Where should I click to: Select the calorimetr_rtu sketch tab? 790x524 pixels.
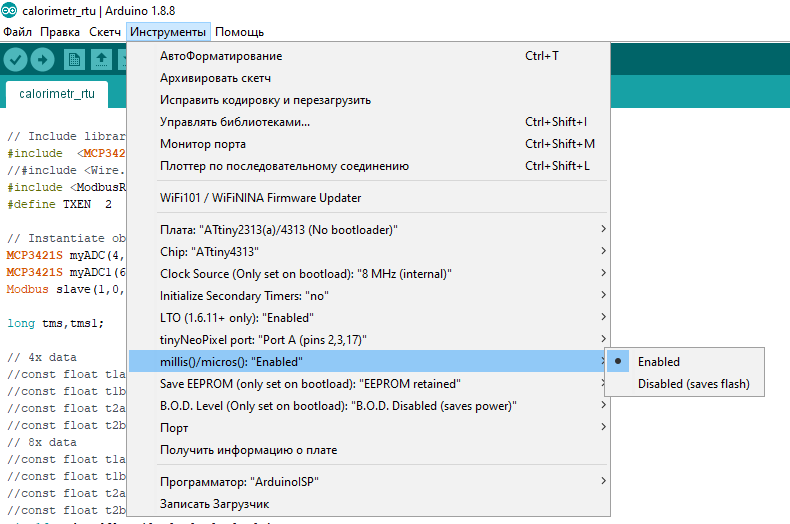[x=57, y=94]
